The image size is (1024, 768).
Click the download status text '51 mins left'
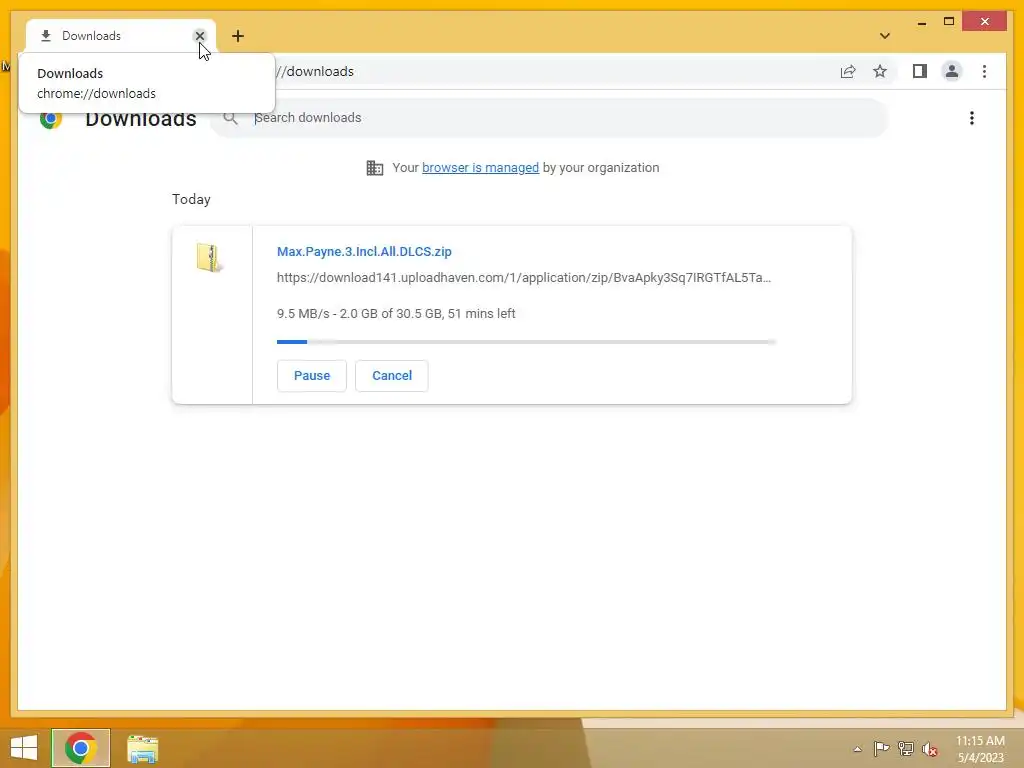point(481,313)
